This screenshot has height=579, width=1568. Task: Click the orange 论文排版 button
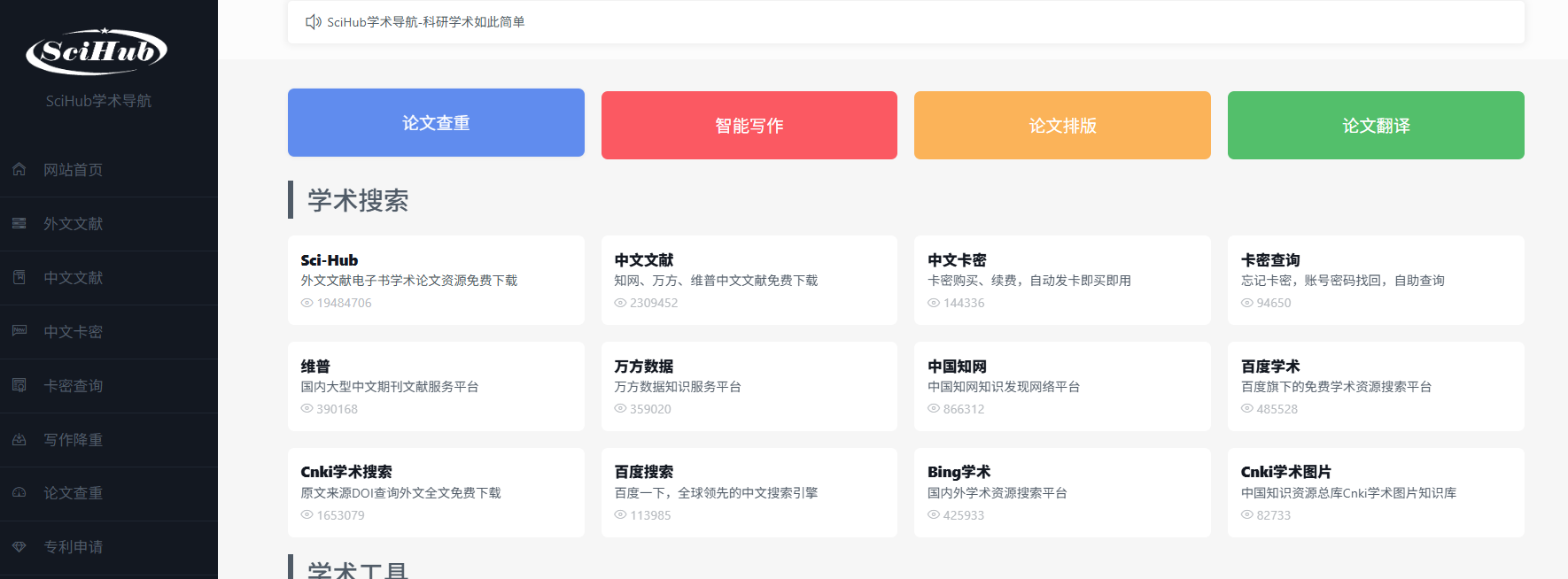(1062, 126)
